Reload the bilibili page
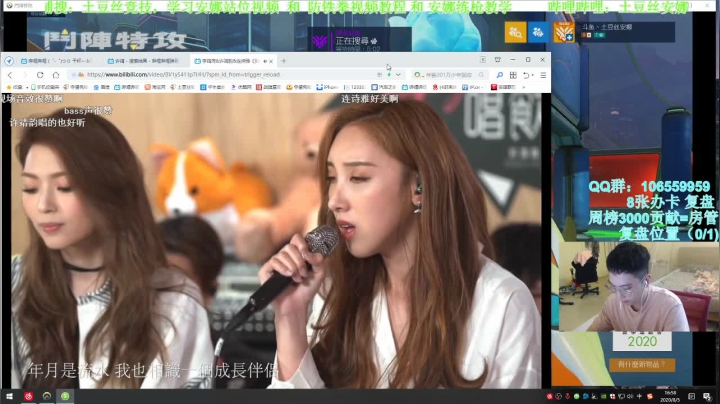720x404 pixels. tap(40, 75)
